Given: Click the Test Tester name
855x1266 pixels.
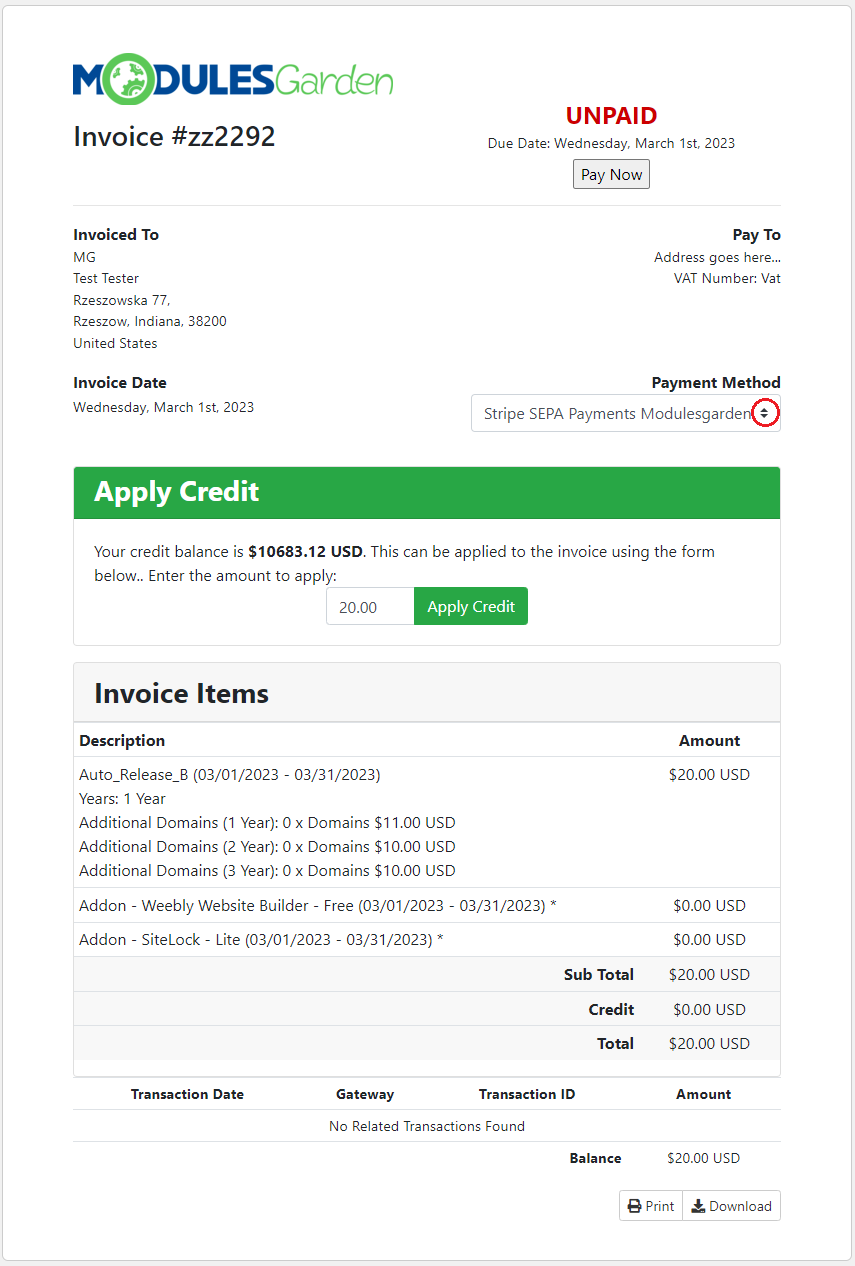Looking at the screenshot, I should (x=106, y=278).
